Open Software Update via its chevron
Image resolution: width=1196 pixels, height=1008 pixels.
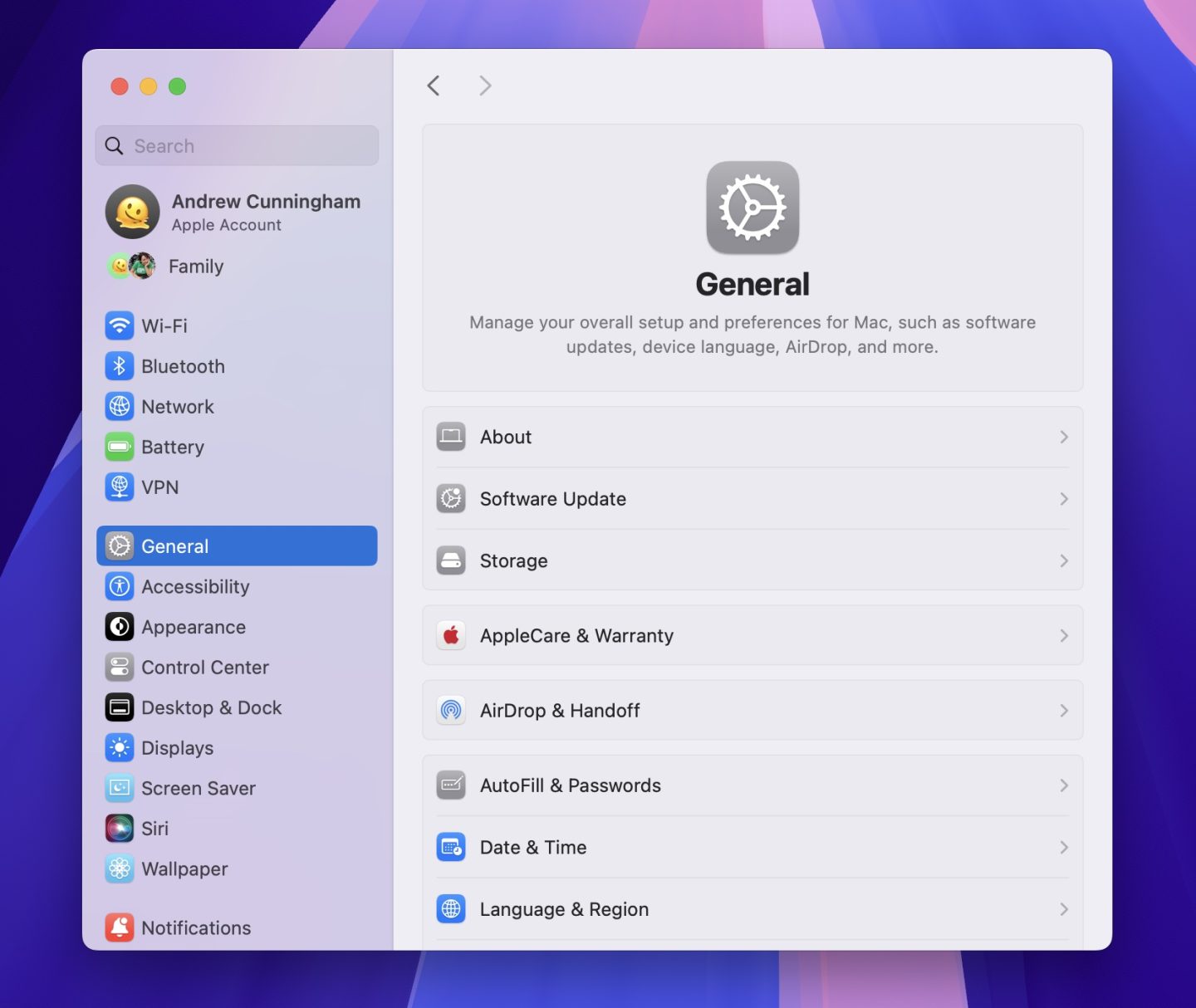point(1063,499)
